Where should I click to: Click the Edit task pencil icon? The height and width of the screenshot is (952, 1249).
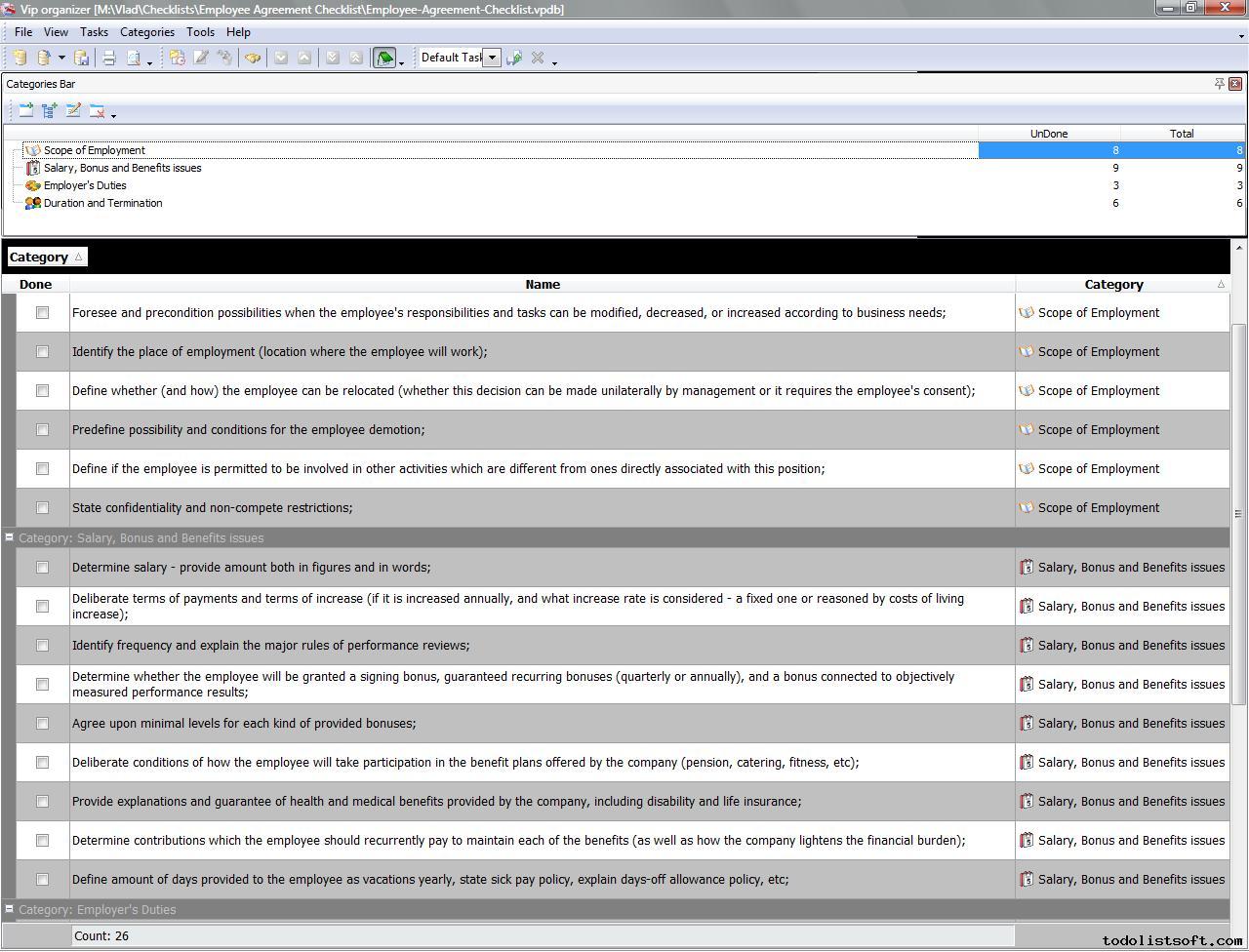(x=201, y=59)
